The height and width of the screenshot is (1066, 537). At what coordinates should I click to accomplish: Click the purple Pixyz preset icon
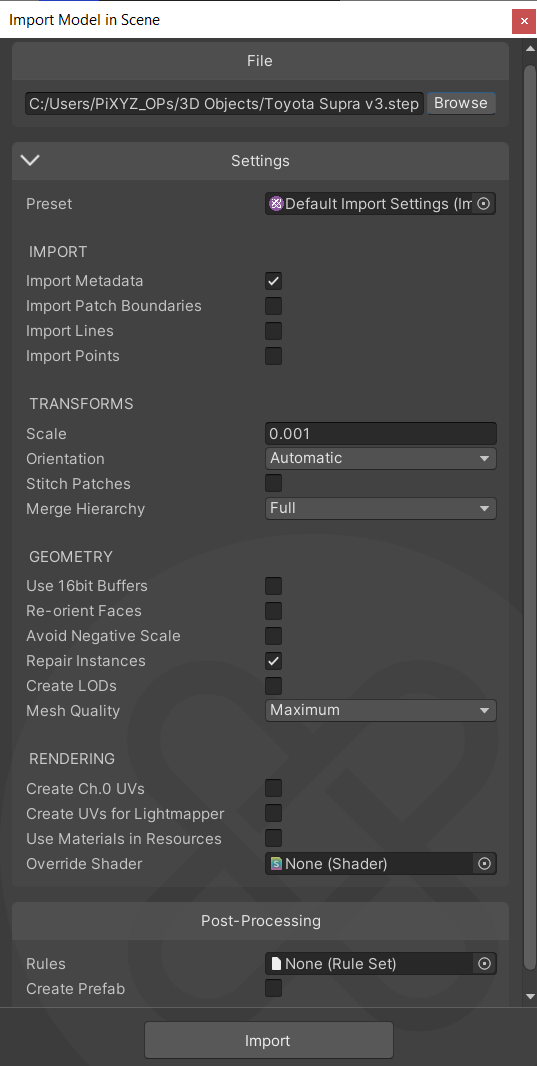click(x=276, y=203)
